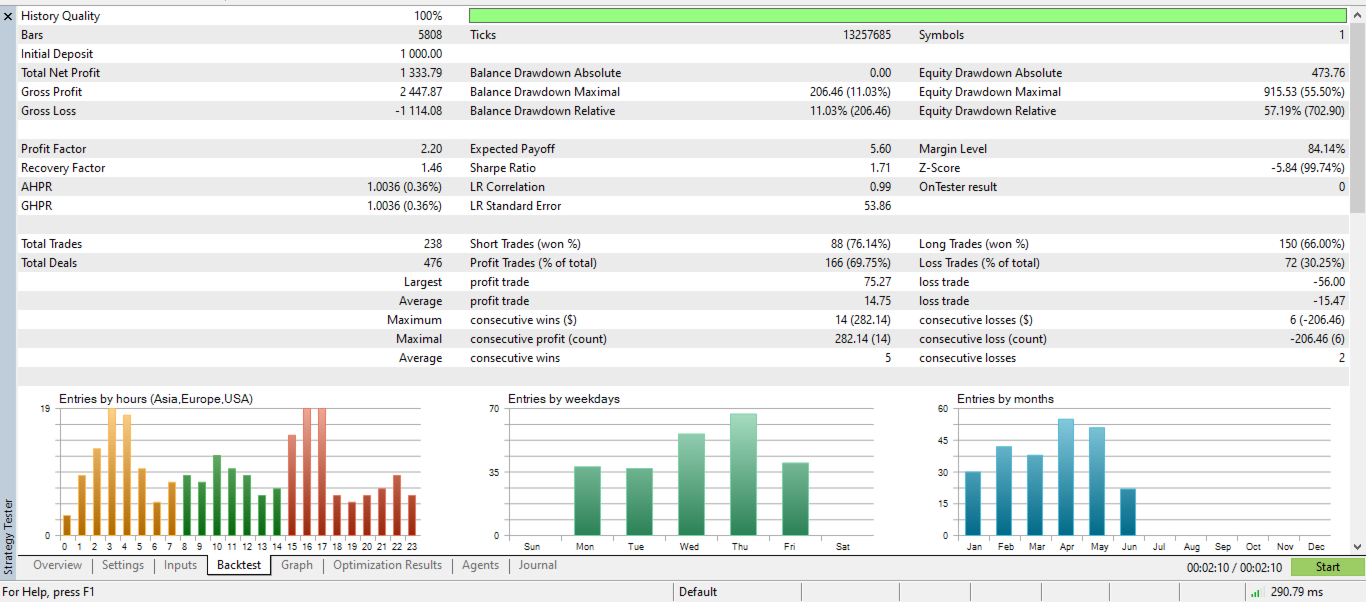Open the Journal tab
Screen dimensions: 1366x602
click(538, 565)
